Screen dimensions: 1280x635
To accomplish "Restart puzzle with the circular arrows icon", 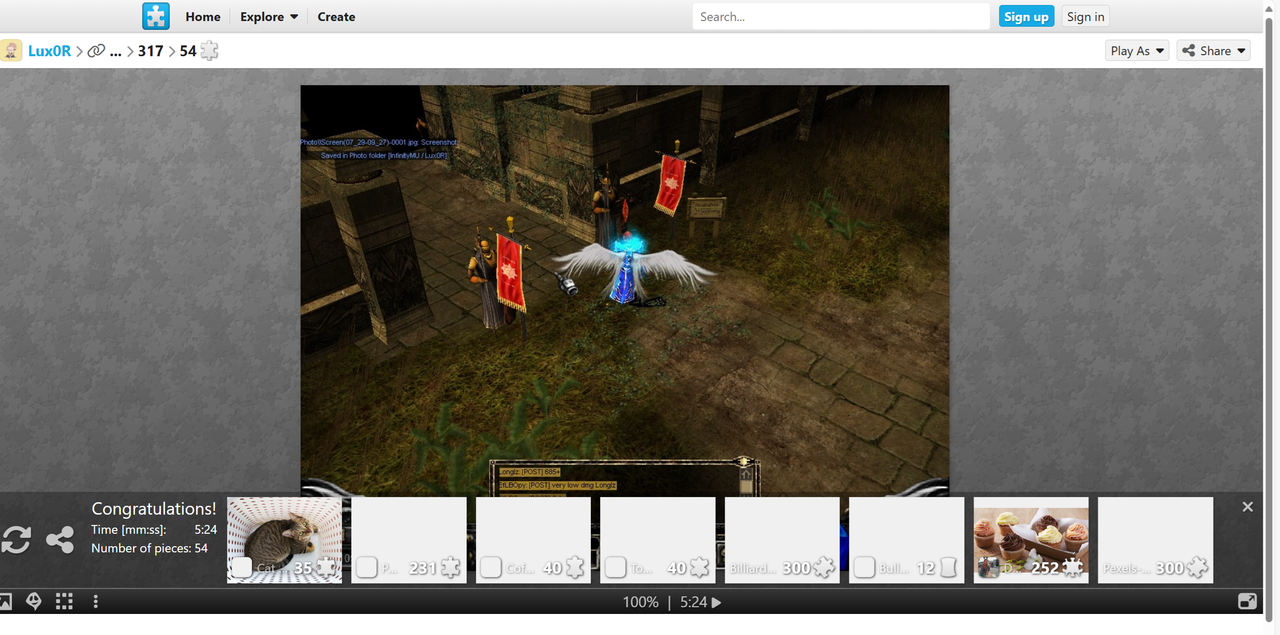I will click(x=16, y=540).
